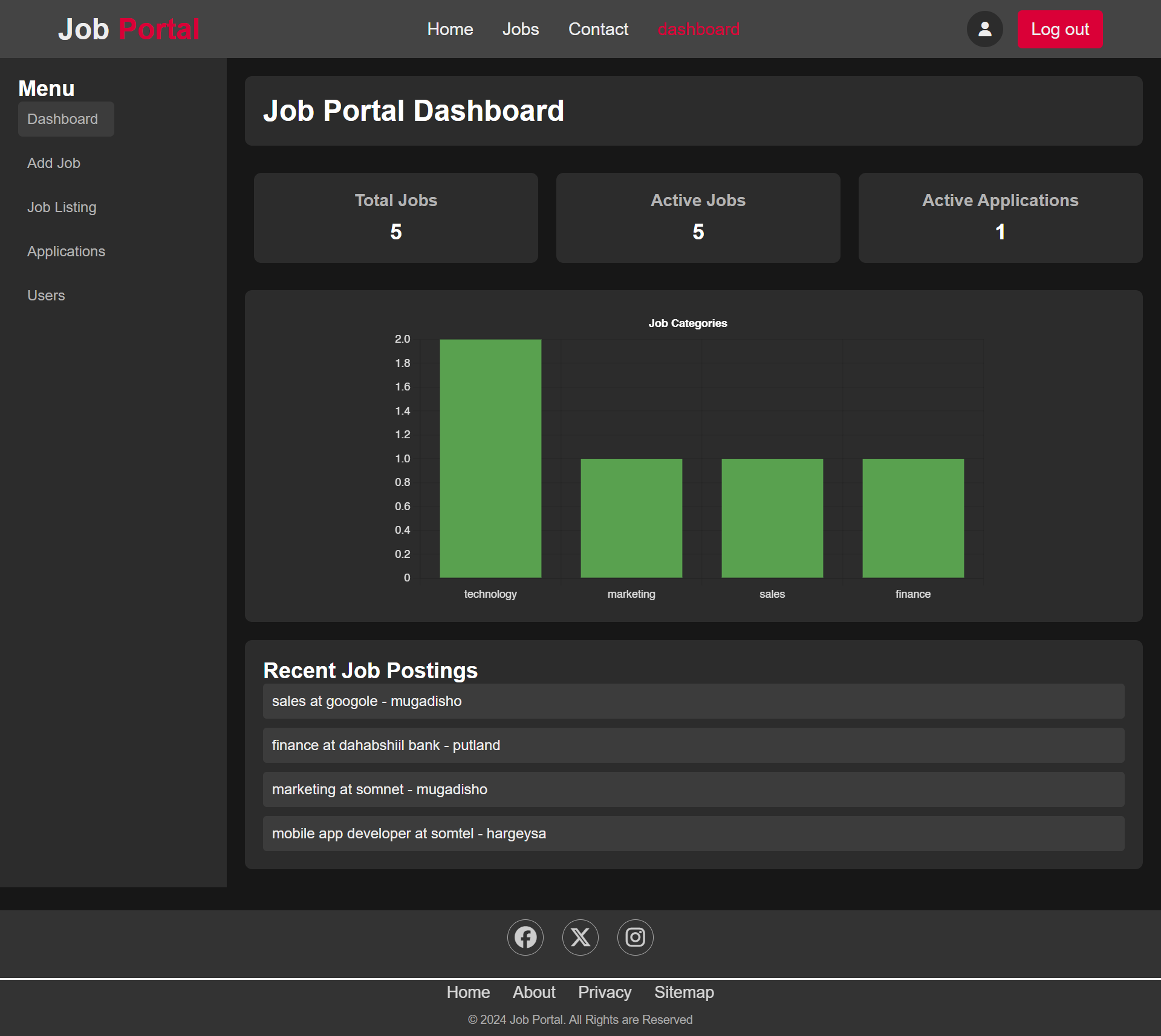Open Job Listing in the sidebar
Screen dimensions: 1161x1036
[x=62, y=207]
